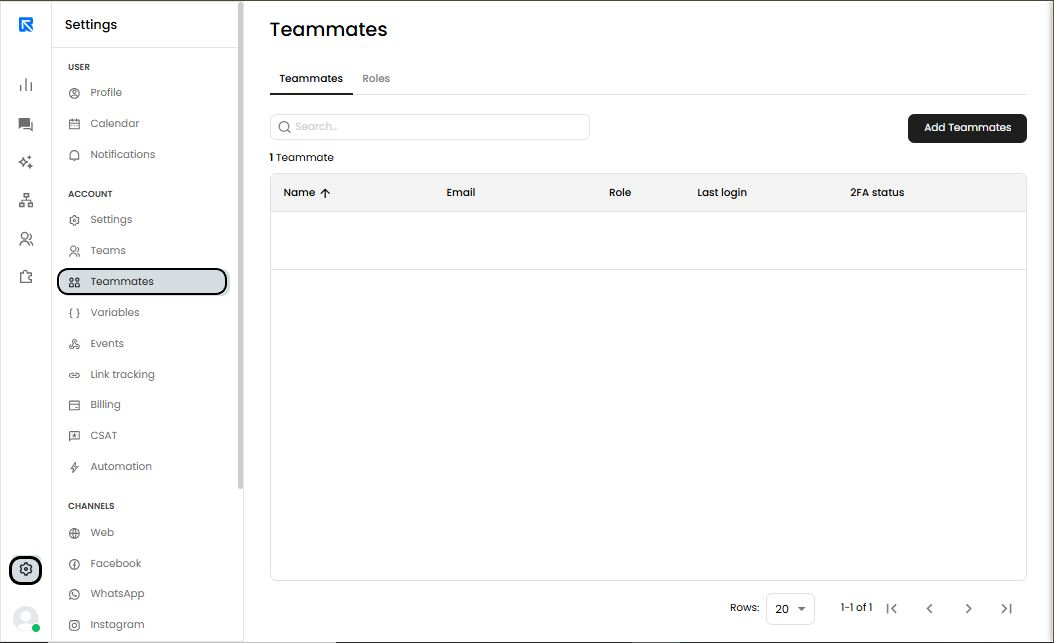Click the settings sidebar scrollbar
This screenshot has height=643, width=1054.
coord(240,245)
